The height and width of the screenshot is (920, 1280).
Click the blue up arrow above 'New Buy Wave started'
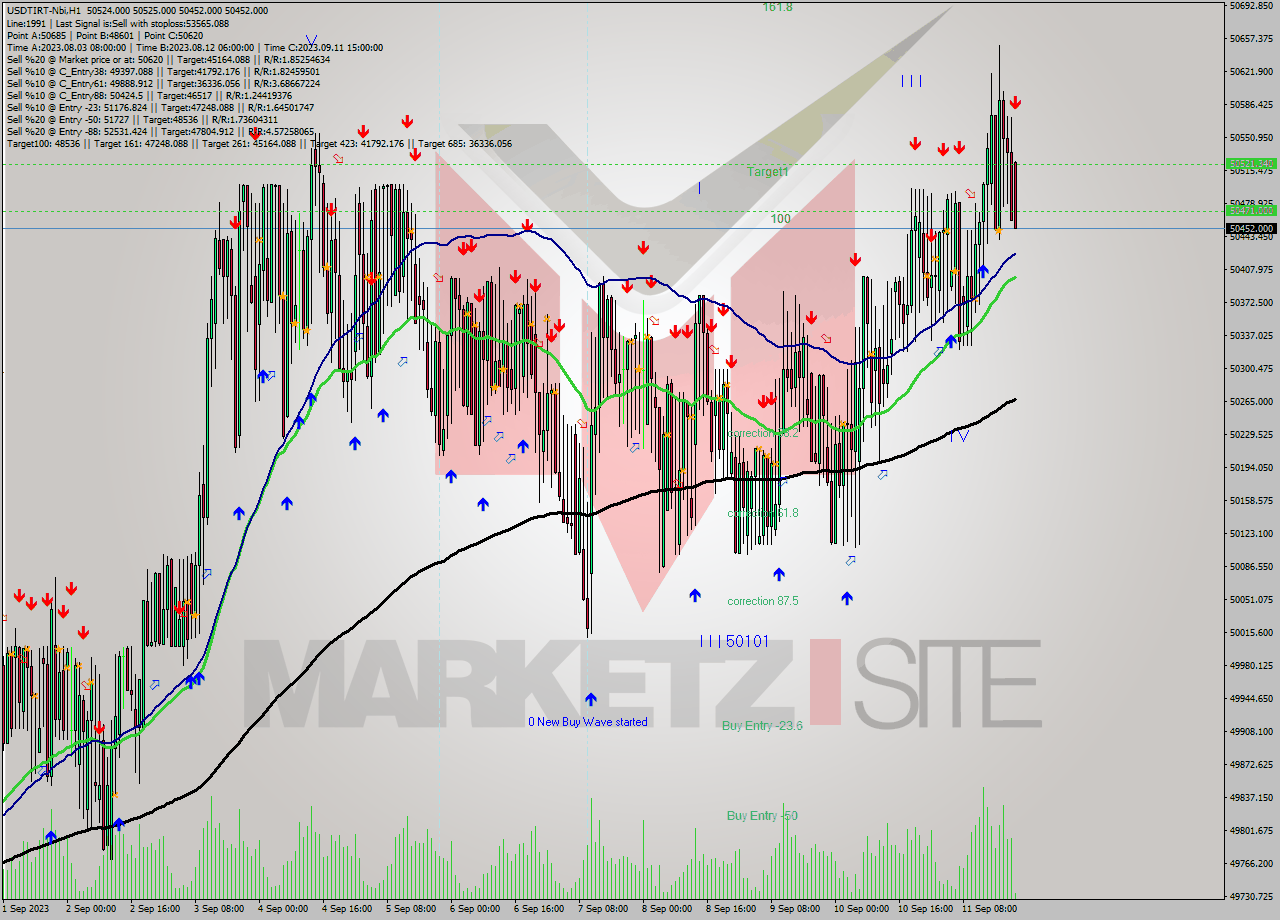coord(591,700)
